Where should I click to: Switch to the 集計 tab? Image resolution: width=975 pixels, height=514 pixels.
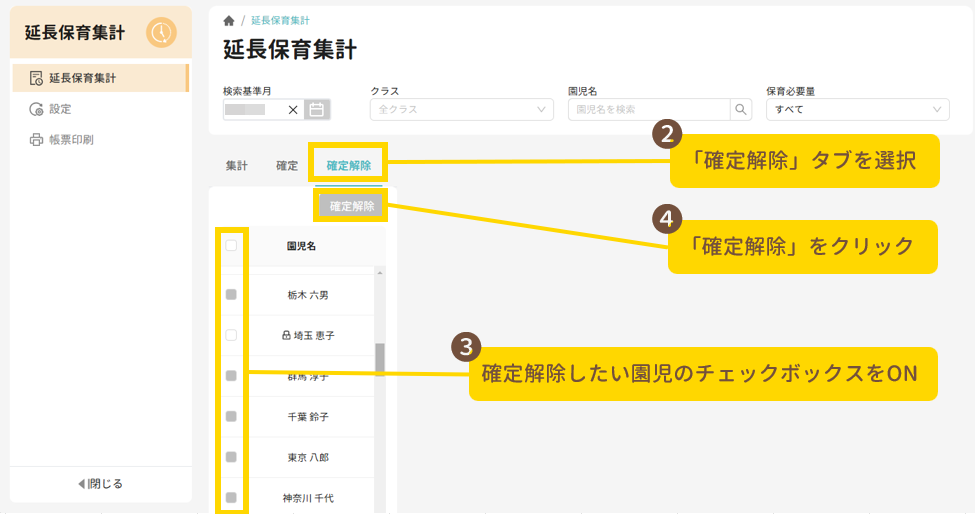236,166
